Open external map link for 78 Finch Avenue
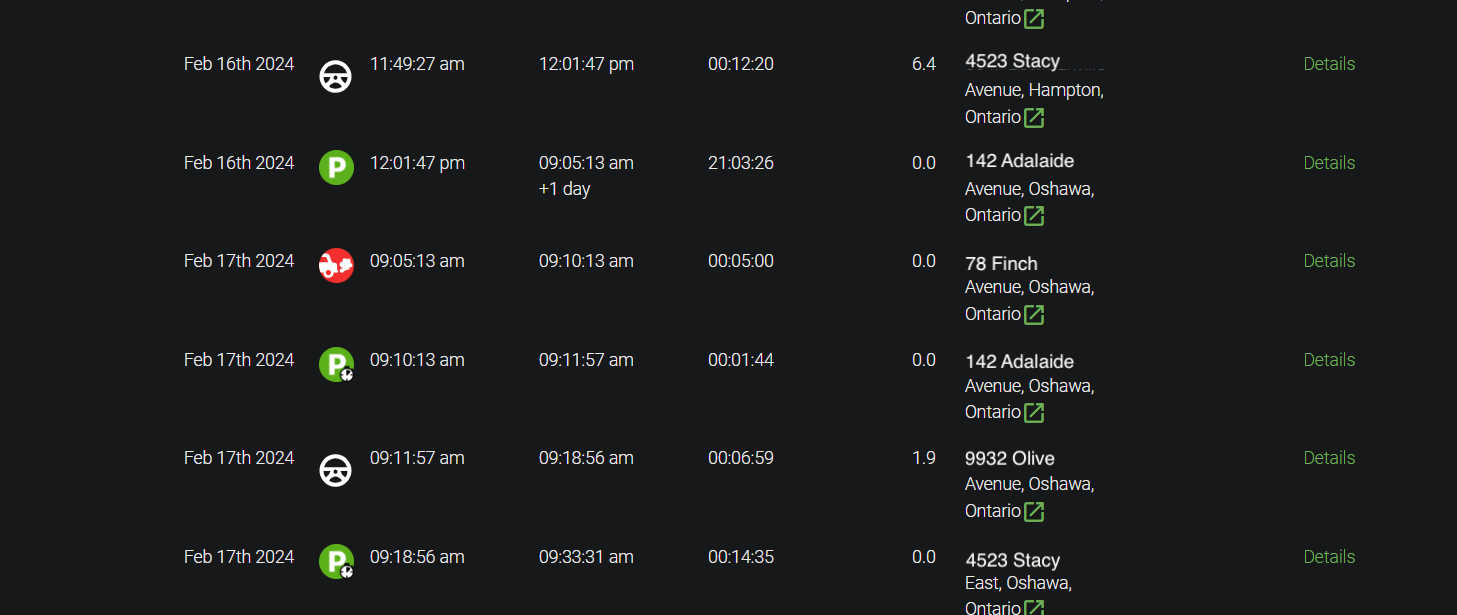The image size is (1457, 615). pos(1034,314)
